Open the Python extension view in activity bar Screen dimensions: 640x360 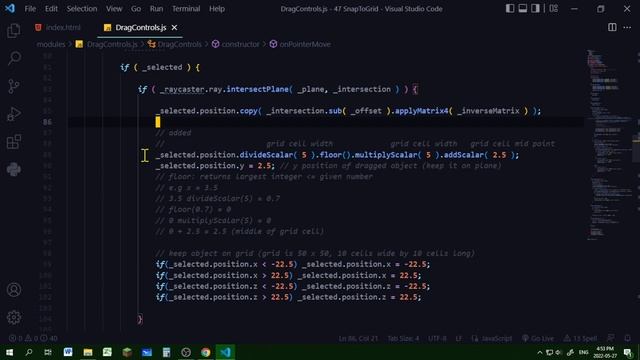(x=14, y=169)
